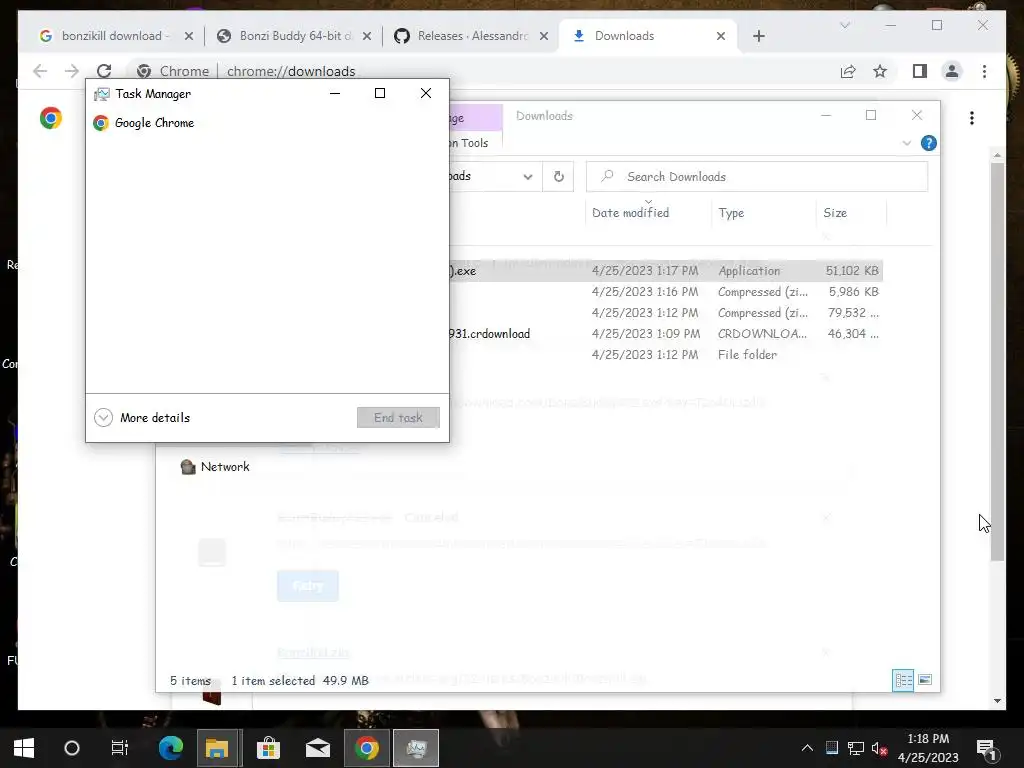Open Task View on taskbar
1024x768 pixels.
pos(120,748)
